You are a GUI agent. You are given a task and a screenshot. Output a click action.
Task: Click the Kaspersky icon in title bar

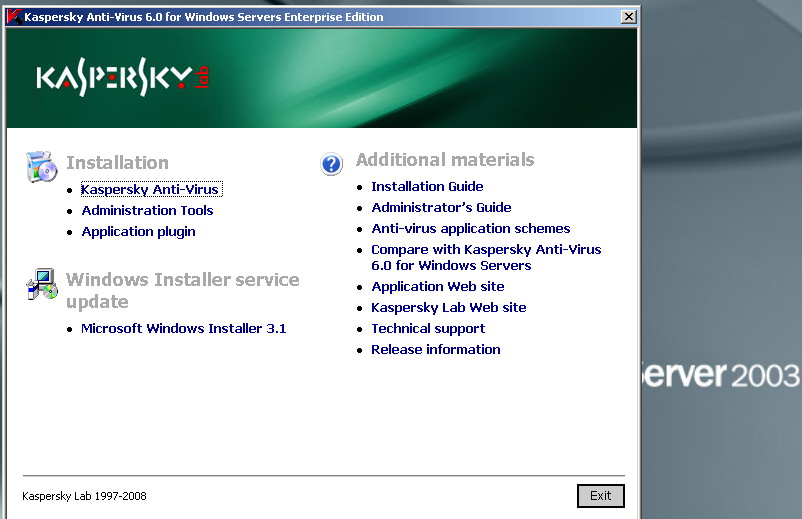[x=14, y=17]
